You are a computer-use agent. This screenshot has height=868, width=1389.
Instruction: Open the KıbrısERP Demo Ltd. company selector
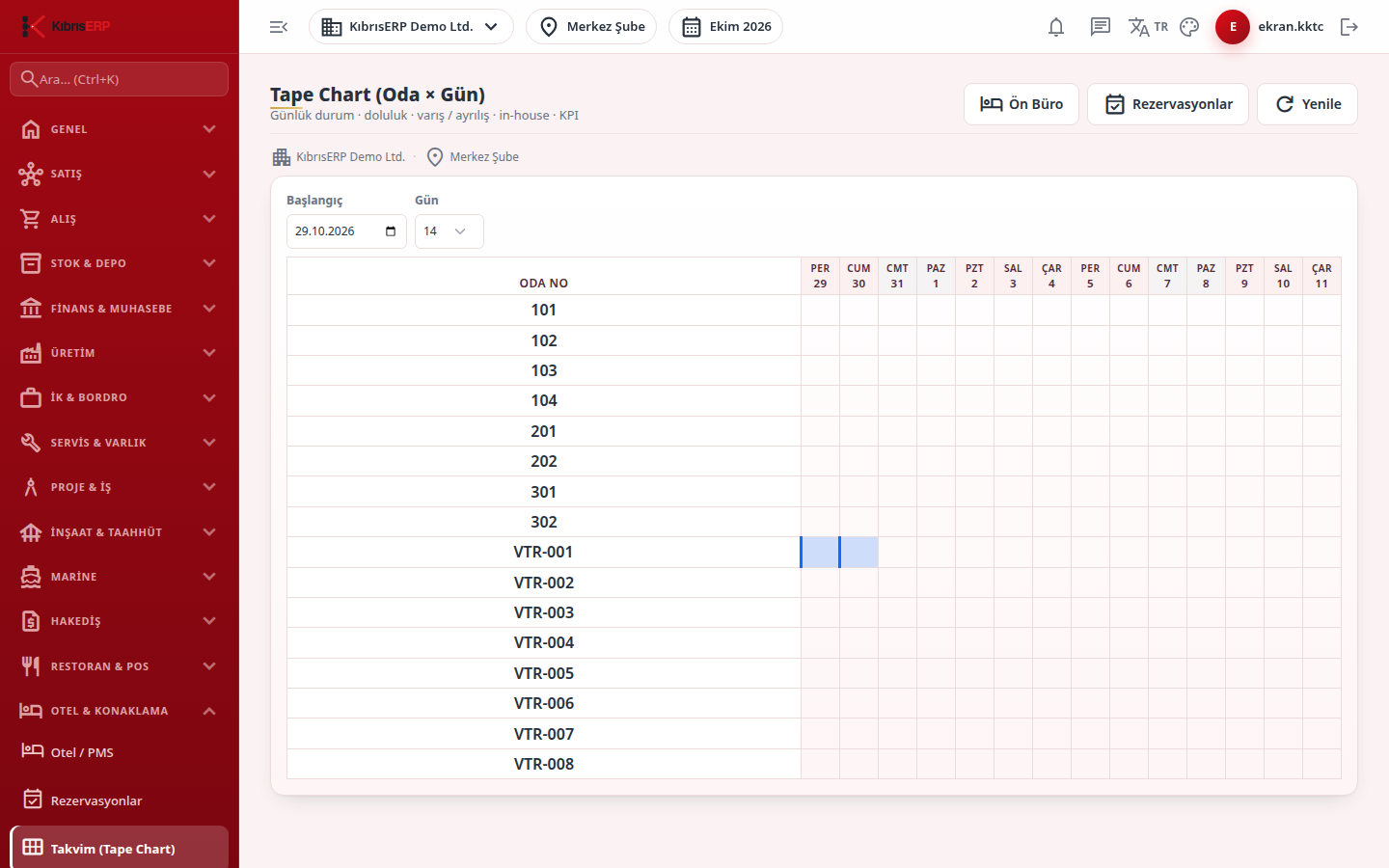point(411,27)
